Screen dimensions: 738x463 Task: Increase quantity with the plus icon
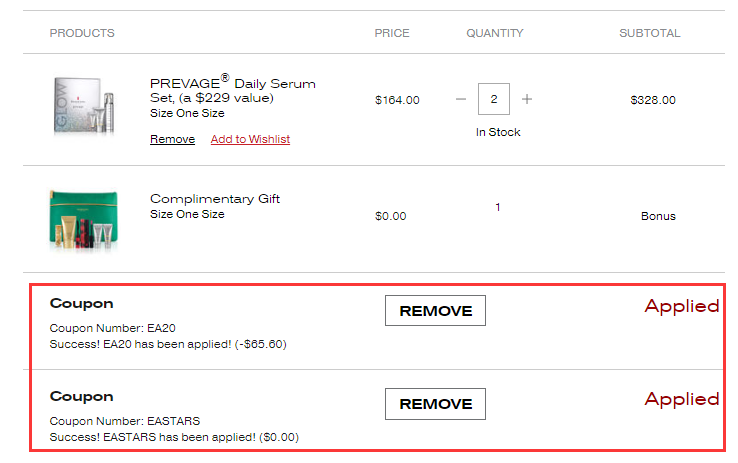coord(527,100)
